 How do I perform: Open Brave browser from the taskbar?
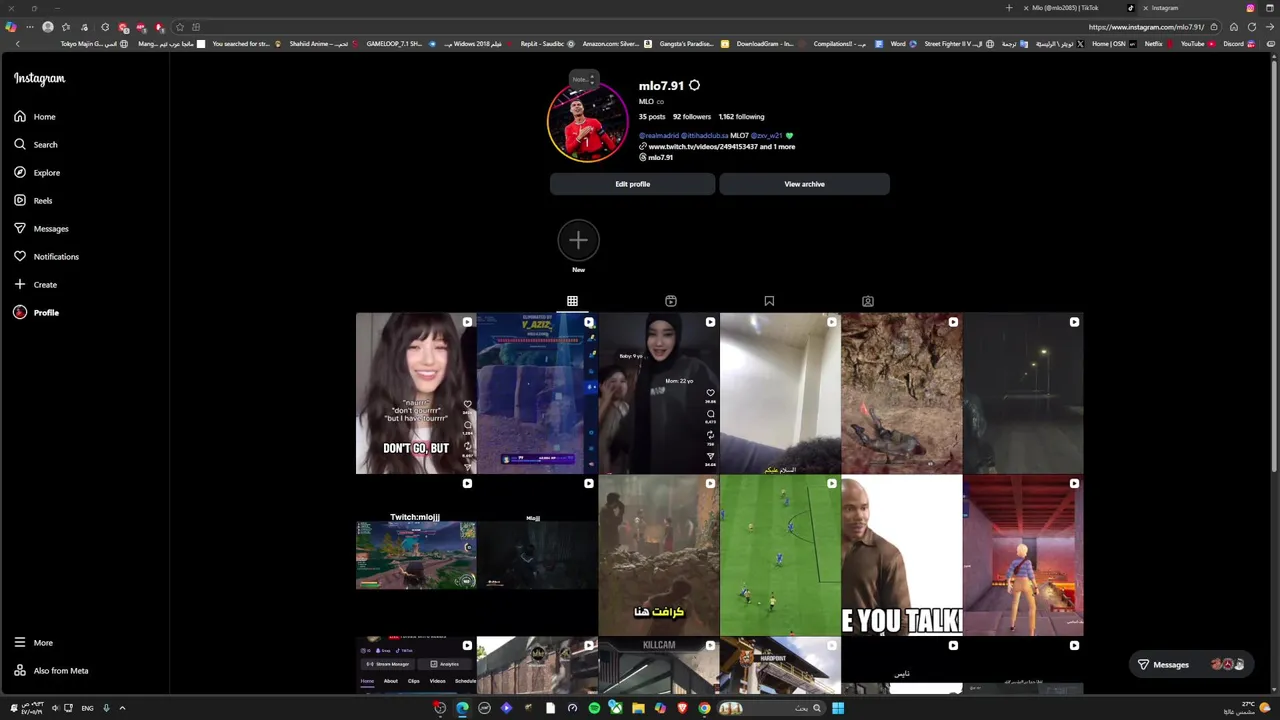[682, 708]
